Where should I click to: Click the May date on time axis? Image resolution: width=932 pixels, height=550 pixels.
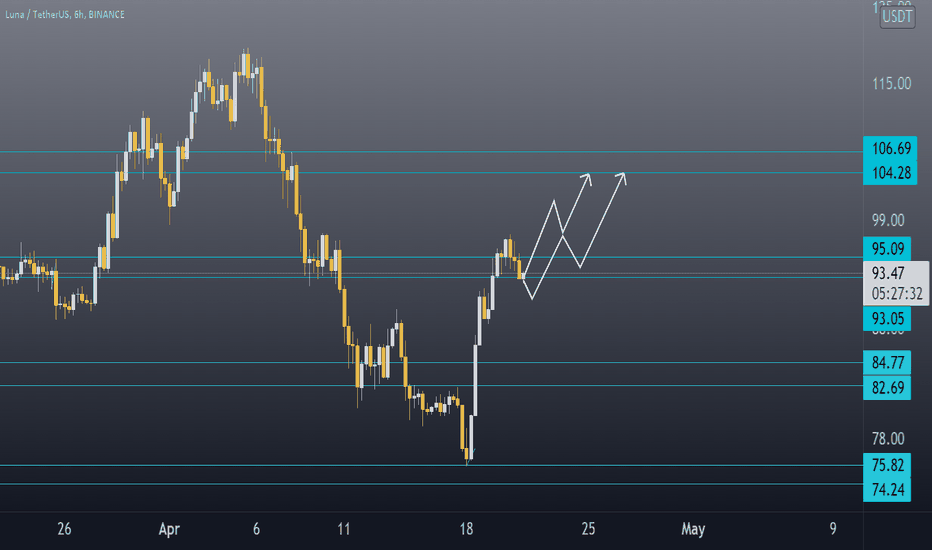pos(693,529)
